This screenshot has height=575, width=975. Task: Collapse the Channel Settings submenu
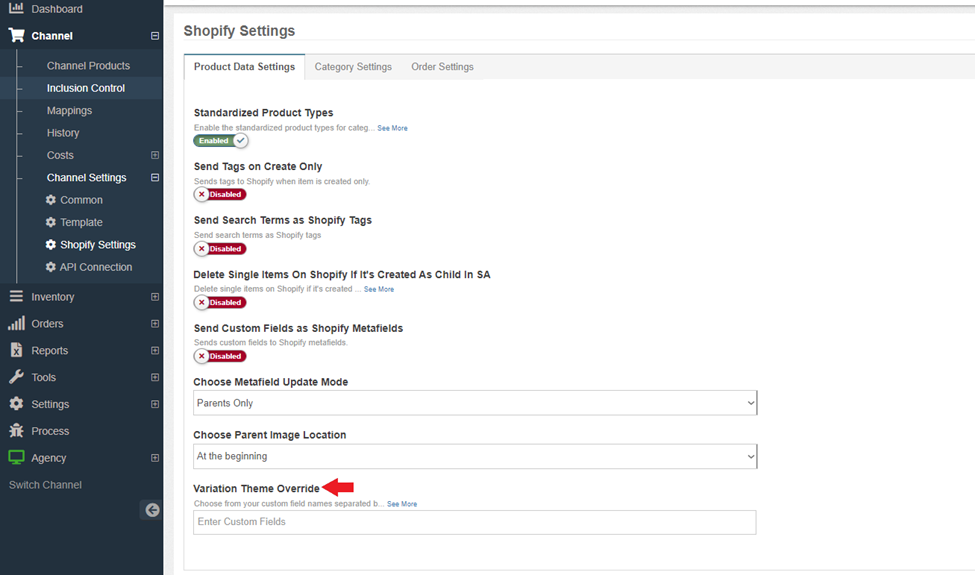coord(155,178)
